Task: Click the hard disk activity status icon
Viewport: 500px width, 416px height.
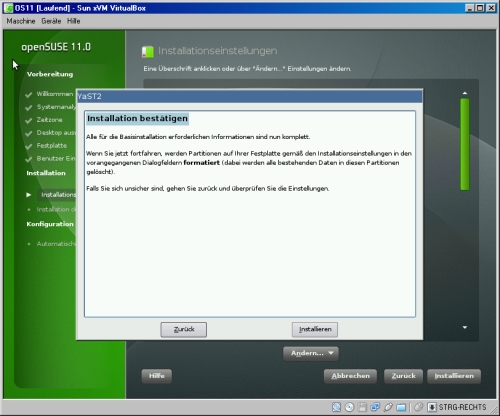Action: 337,407
